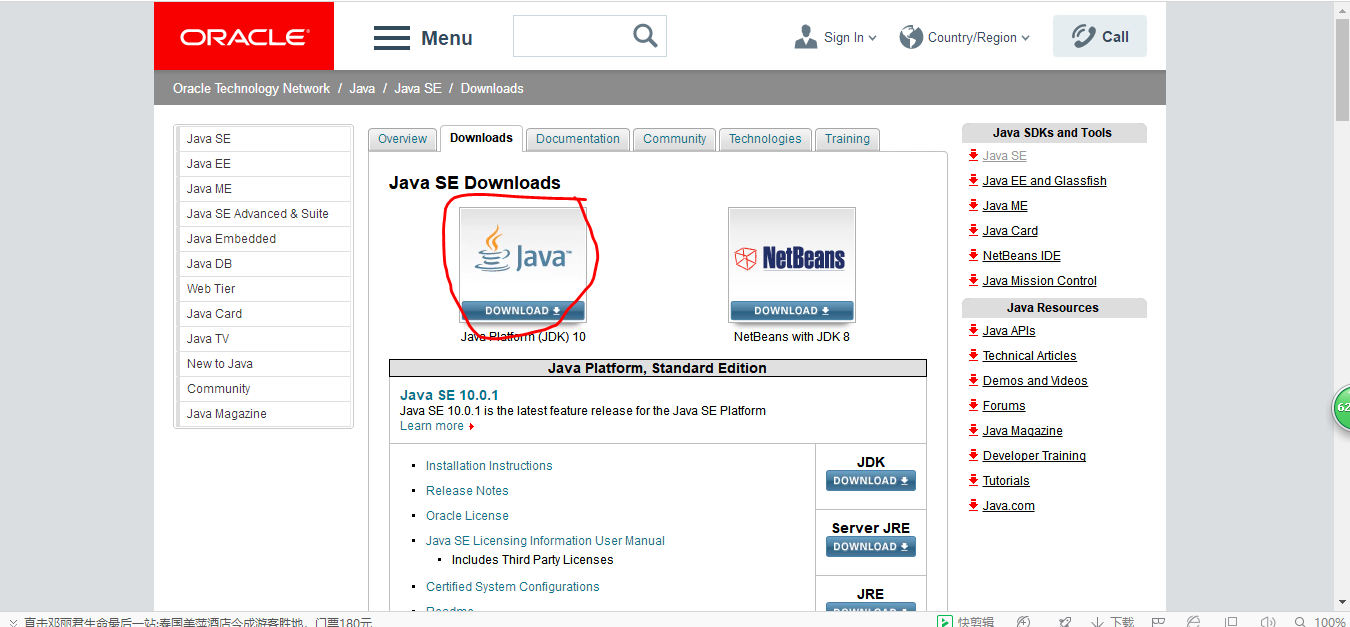The width and height of the screenshot is (1350, 627).
Task: Click the red arrow beside Java Card link
Action: 973,230
